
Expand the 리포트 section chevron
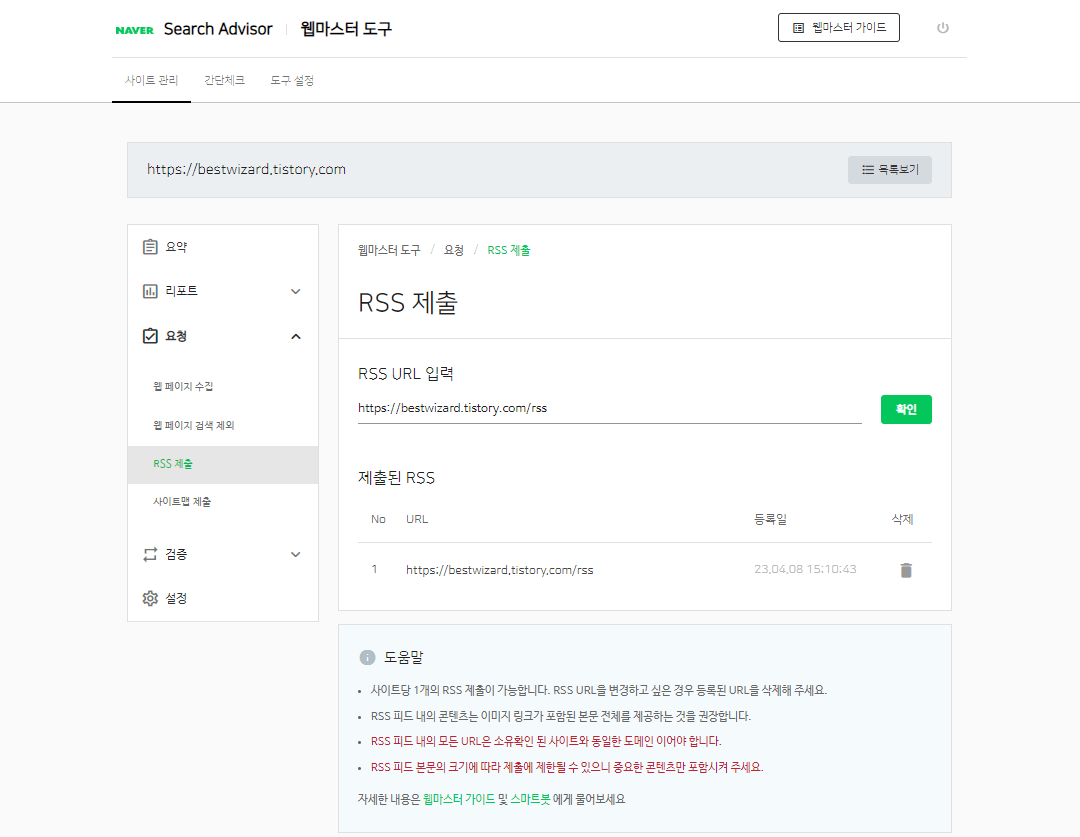click(295, 290)
